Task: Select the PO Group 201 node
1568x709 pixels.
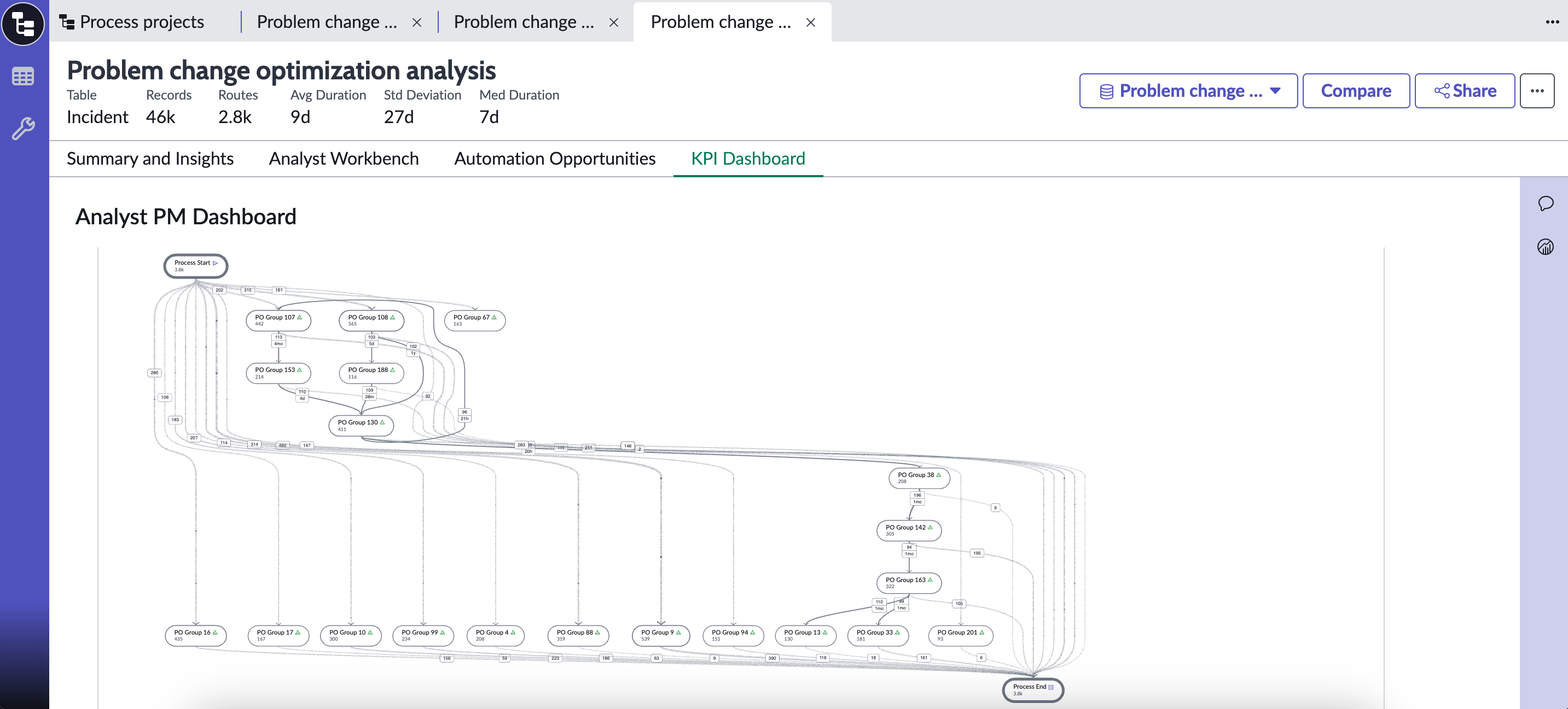Action: [961, 635]
